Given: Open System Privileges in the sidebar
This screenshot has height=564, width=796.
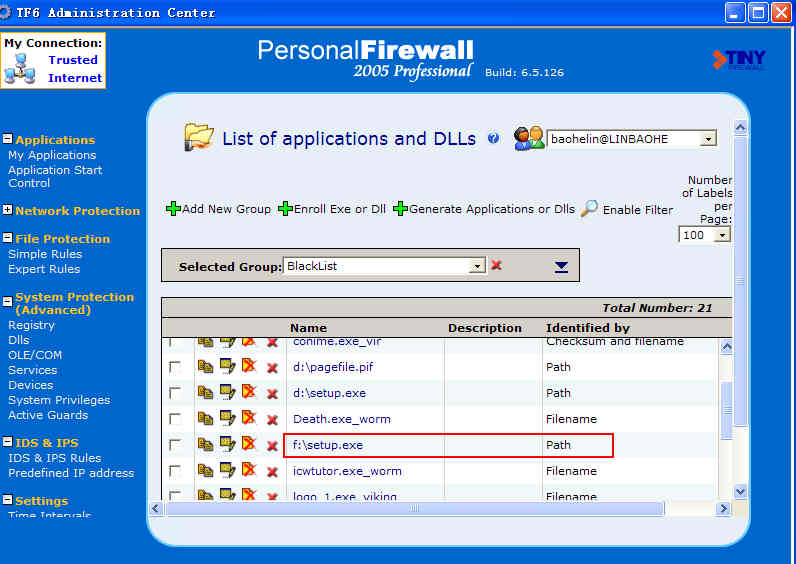Looking at the screenshot, I should 59,400.
